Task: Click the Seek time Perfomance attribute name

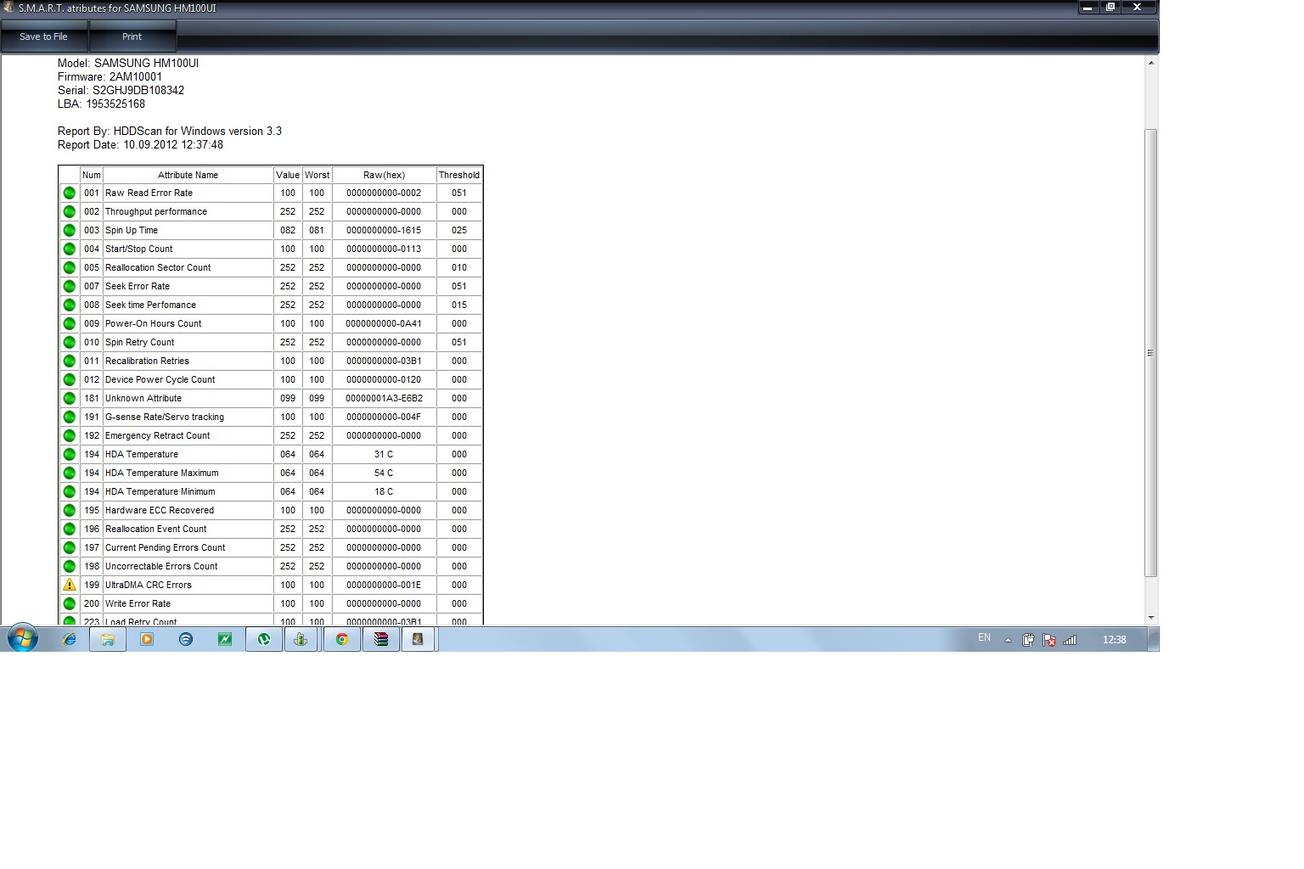Action: pyautogui.click(x=151, y=305)
